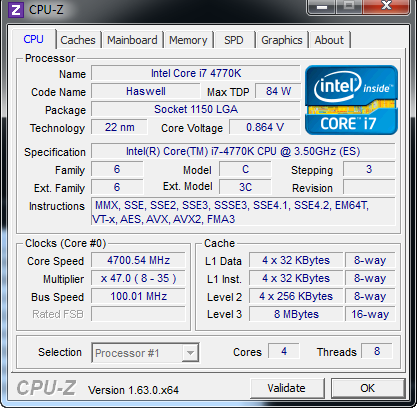The image size is (417, 408).
Task: Click the Multiplier value x 47.0 ( 8 - 35 )
Action: 138,278
